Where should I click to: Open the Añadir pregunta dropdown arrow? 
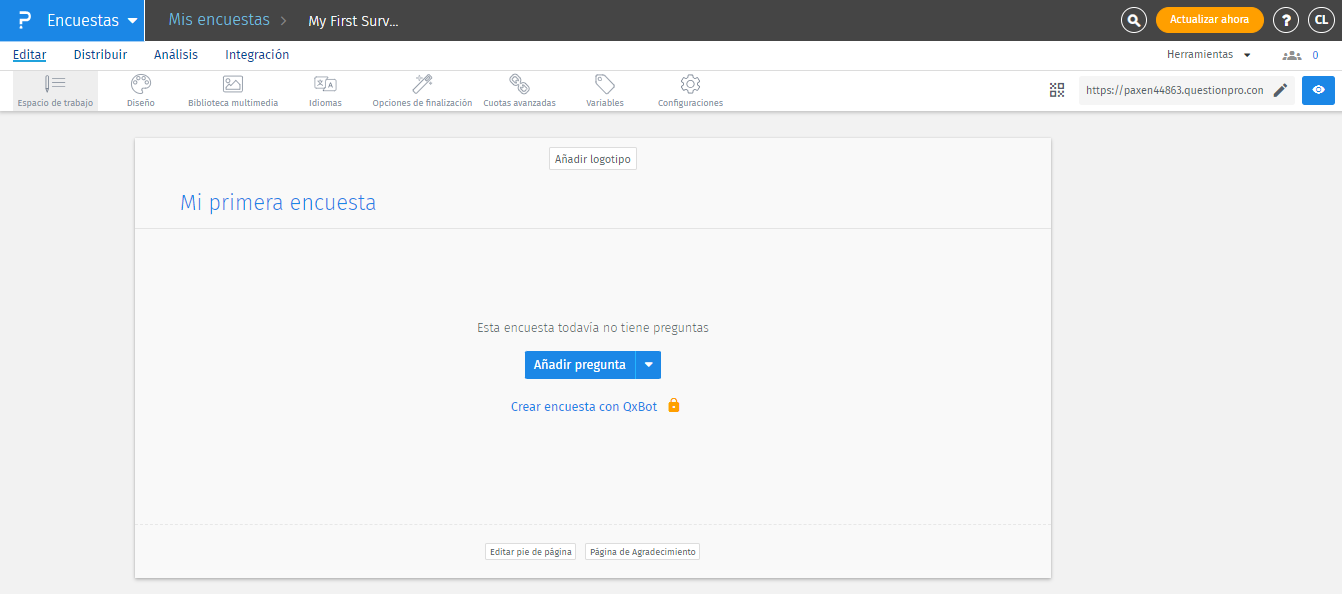point(648,364)
